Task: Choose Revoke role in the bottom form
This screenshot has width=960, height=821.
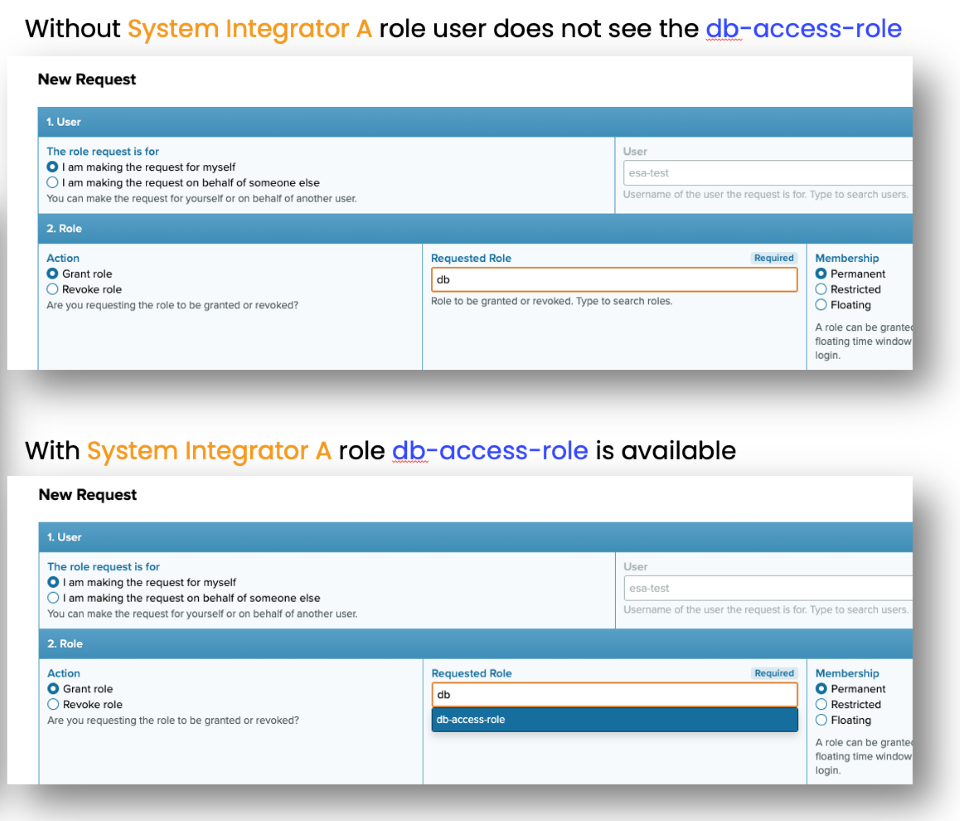Action: (50, 704)
